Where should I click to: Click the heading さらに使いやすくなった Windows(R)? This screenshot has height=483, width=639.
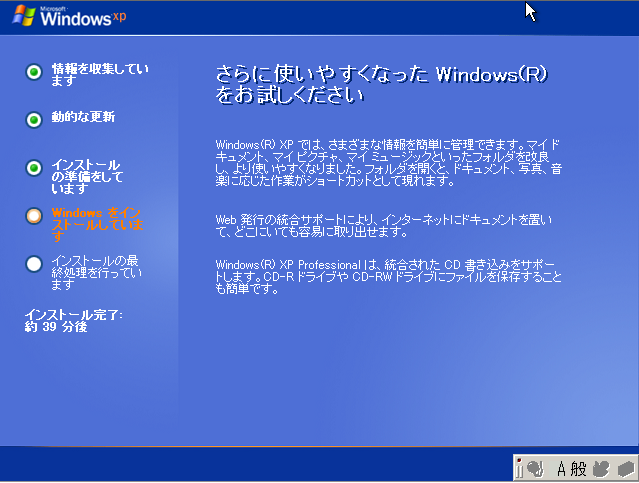pyautogui.click(x=381, y=84)
